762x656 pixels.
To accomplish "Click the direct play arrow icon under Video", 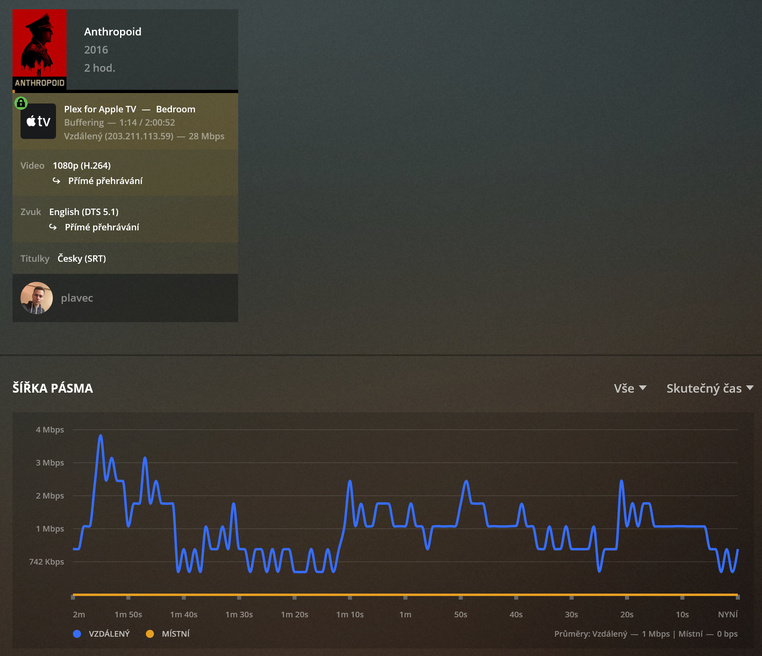I will (x=56, y=181).
